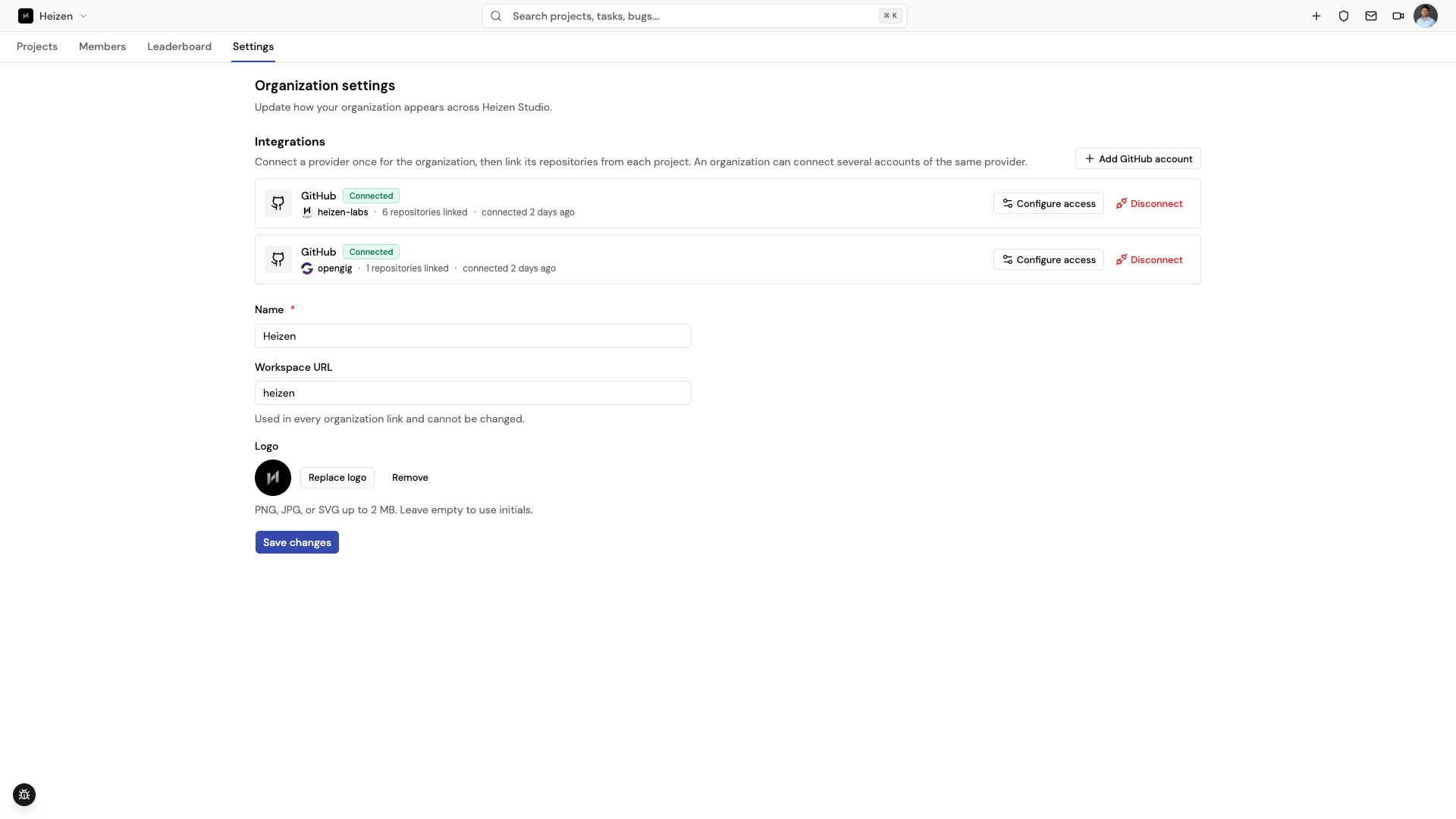Click the Connected badge for heizen-labs
The width and height of the screenshot is (1456, 819).
point(371,196)
